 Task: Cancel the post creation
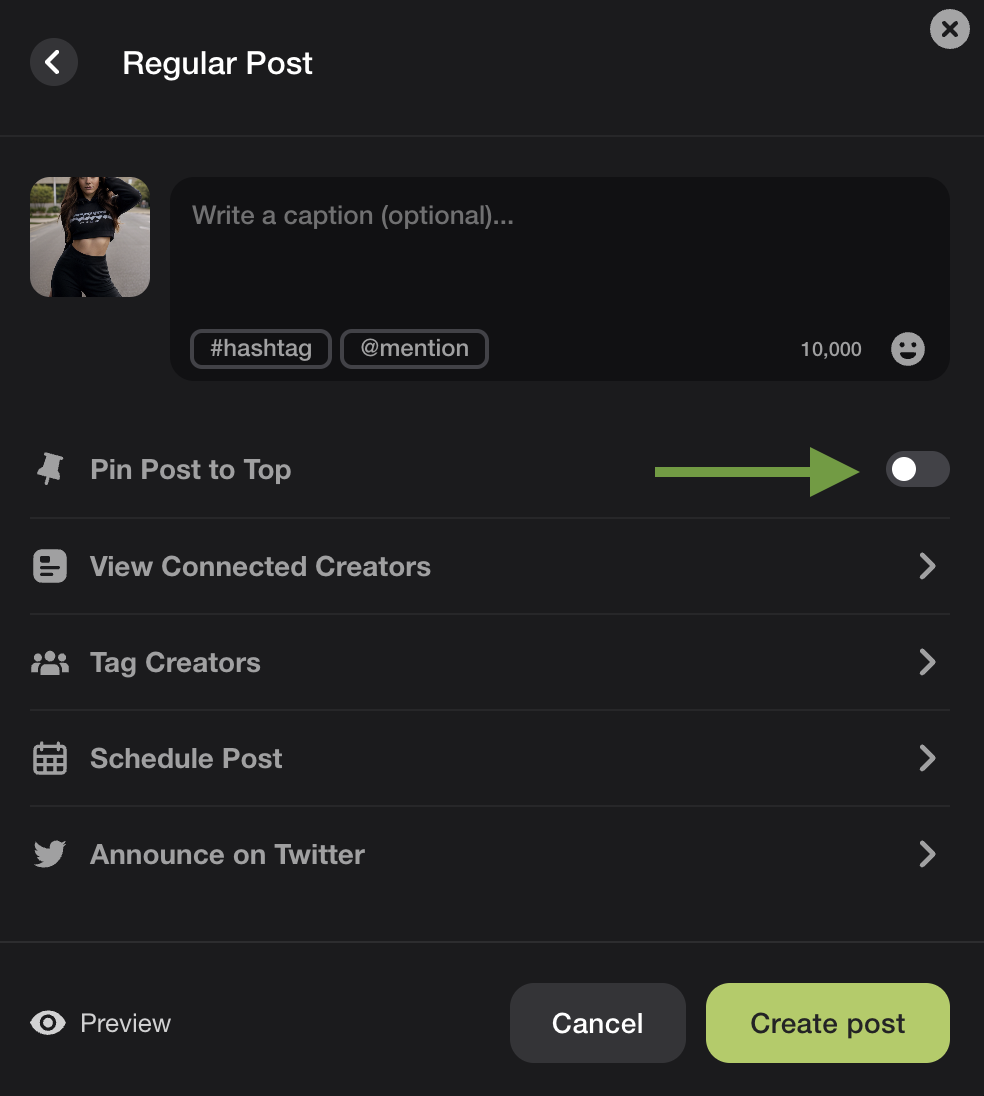tap(597, 1023)
